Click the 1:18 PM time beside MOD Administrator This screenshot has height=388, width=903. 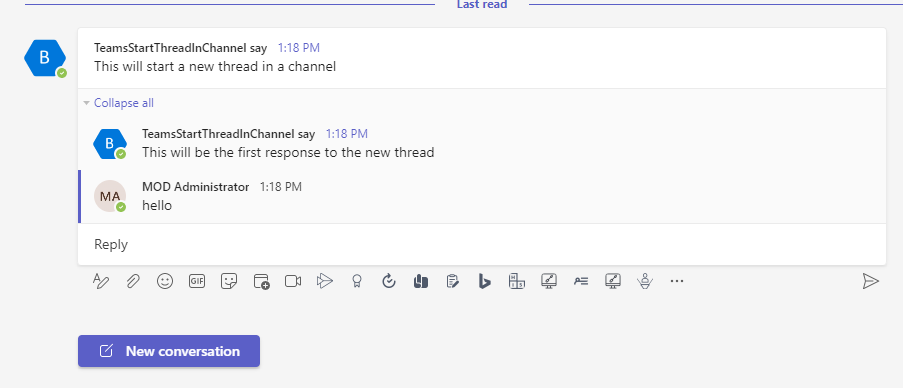tap(280, 187)
